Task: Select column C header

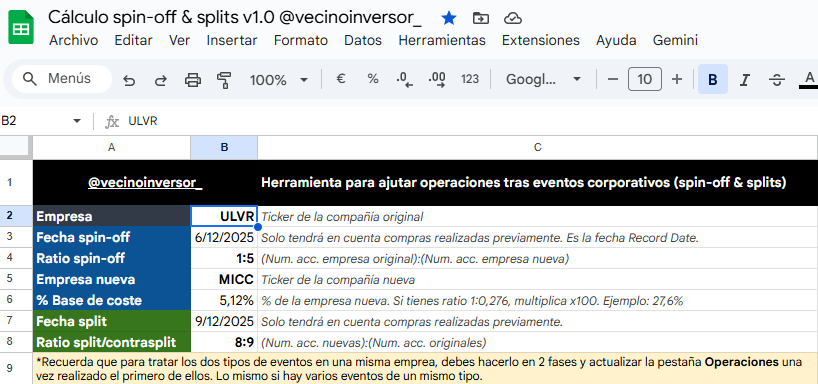Action: (x=538, y=148)
